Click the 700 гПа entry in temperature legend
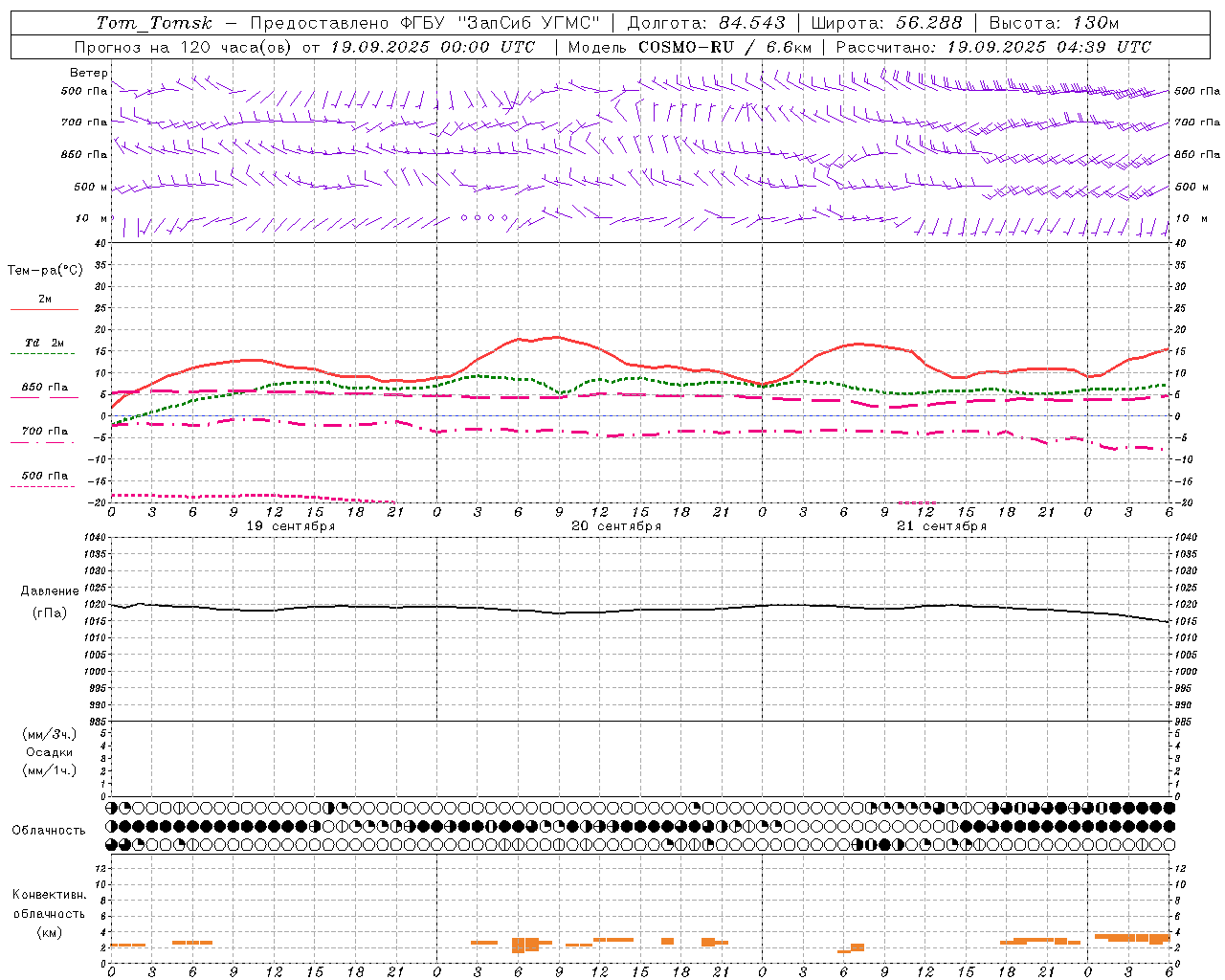 (45, 432)
